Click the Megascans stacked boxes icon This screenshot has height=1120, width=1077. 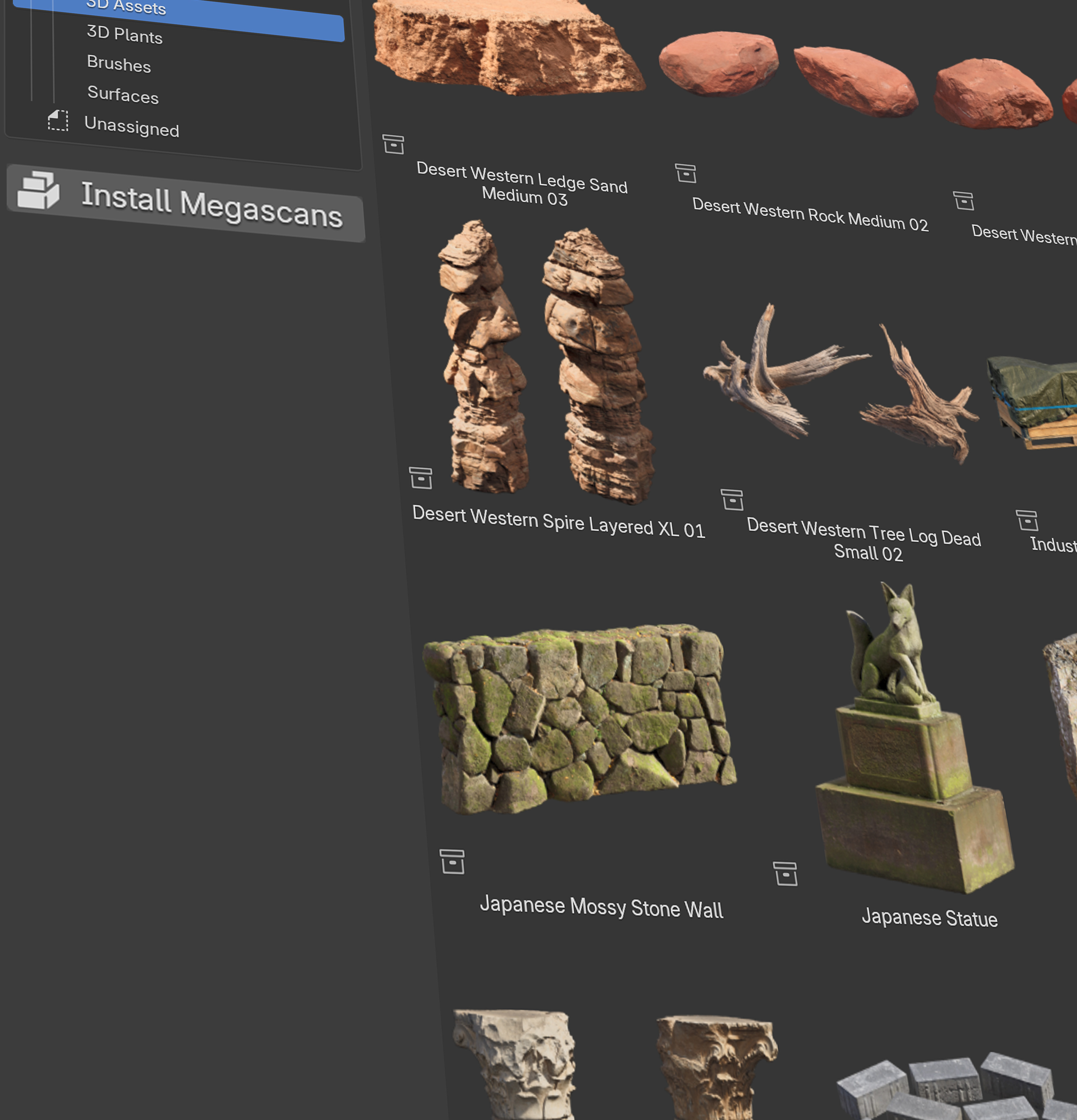(38, 190)
